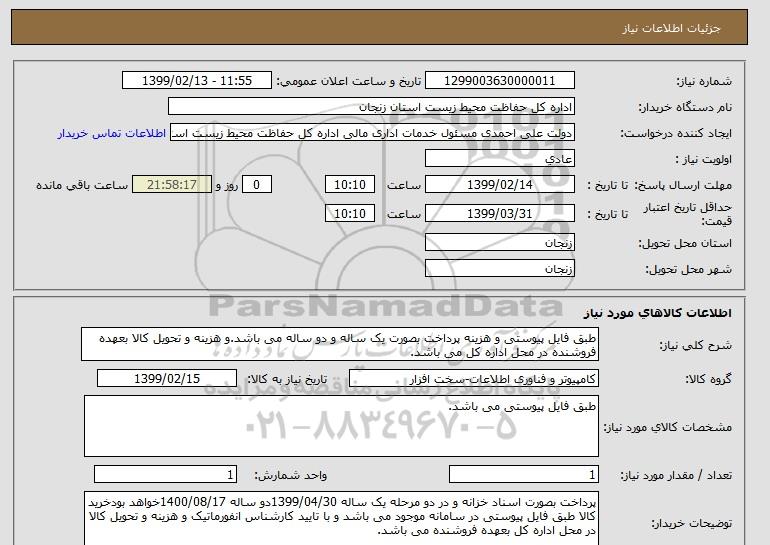Click the تاریخ و ساعت اعلان عمومی label

[x=349, y=81]
